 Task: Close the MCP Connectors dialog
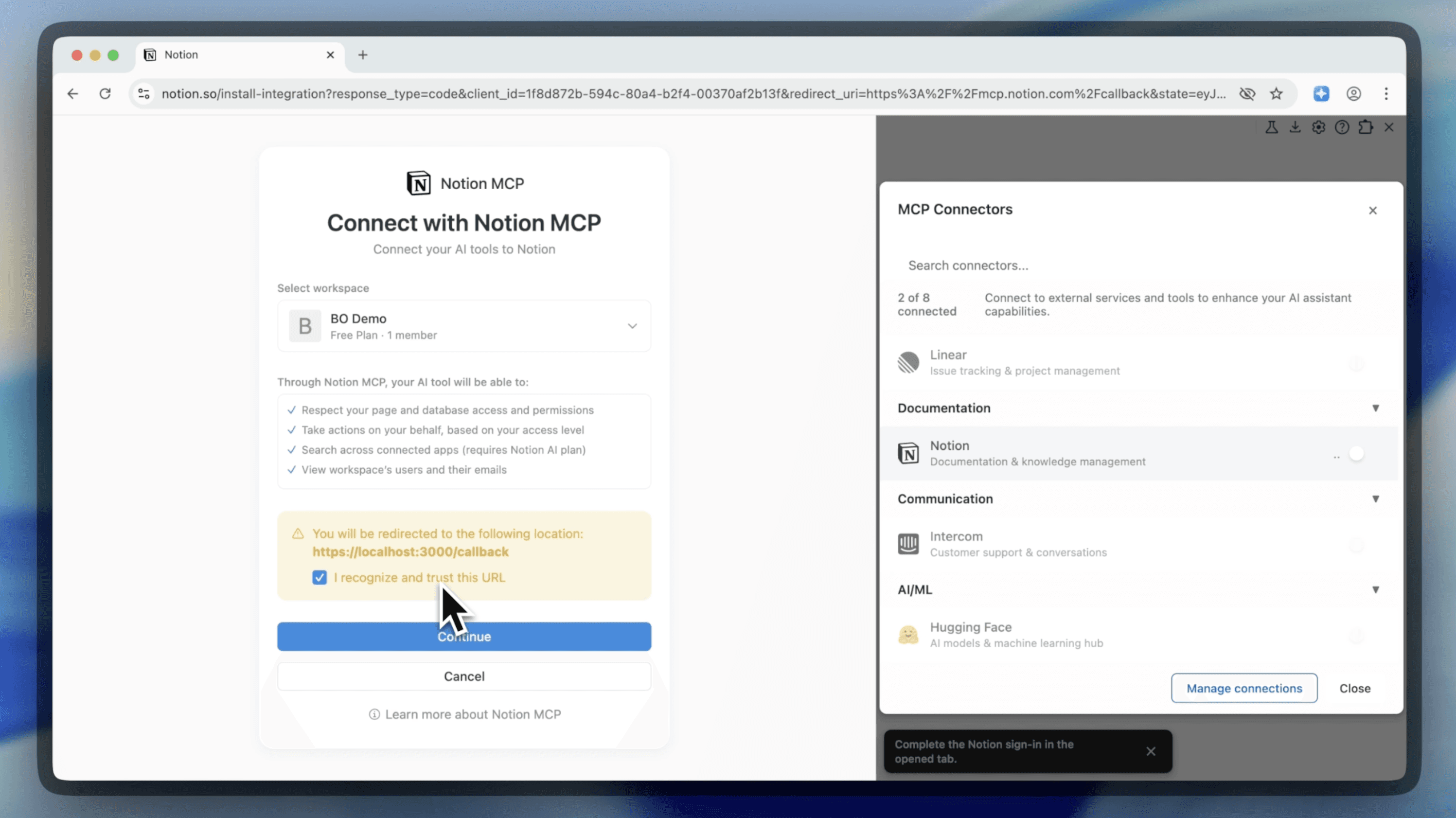click(1372, 210)
